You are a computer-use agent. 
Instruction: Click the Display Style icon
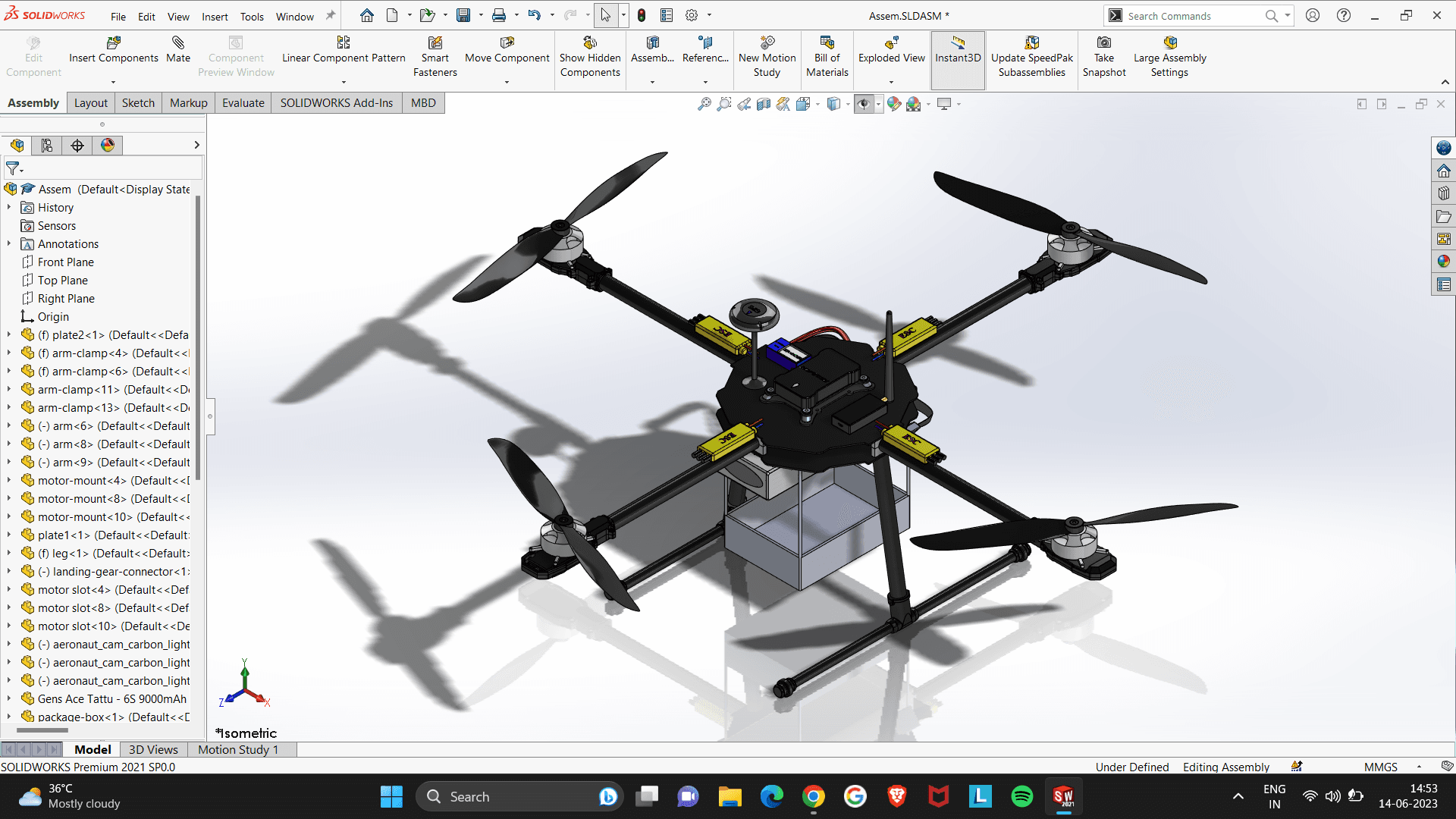pyautogui.click(x=833, y=104)
